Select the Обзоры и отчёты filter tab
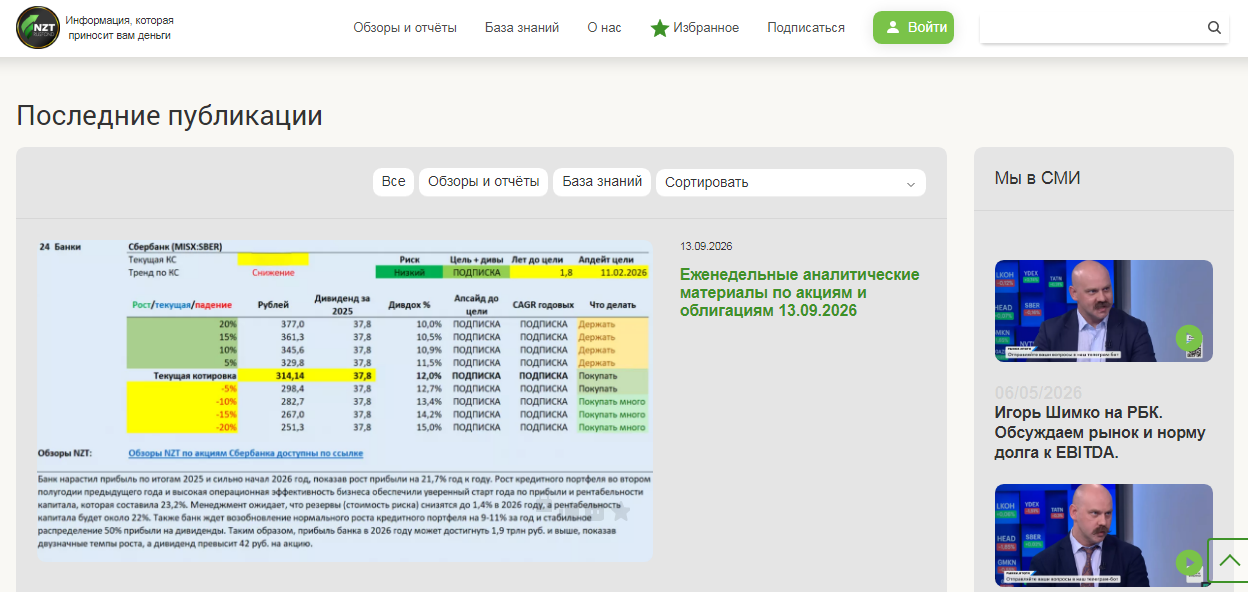This screenshot has width=1248, height=592. click(x=484, y=182)
